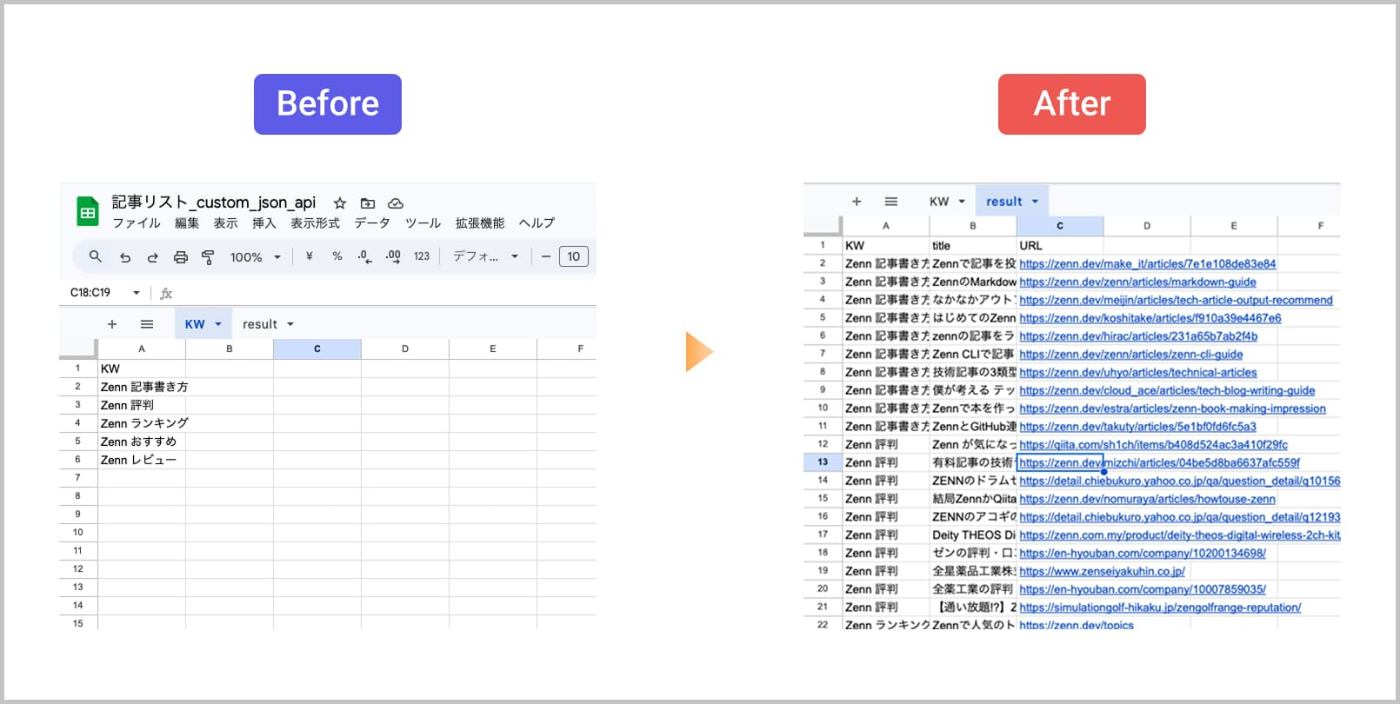This screenshot has width=1400, height=704.
Task: Open the name box dropdown arrow
Action: (136, 293)
